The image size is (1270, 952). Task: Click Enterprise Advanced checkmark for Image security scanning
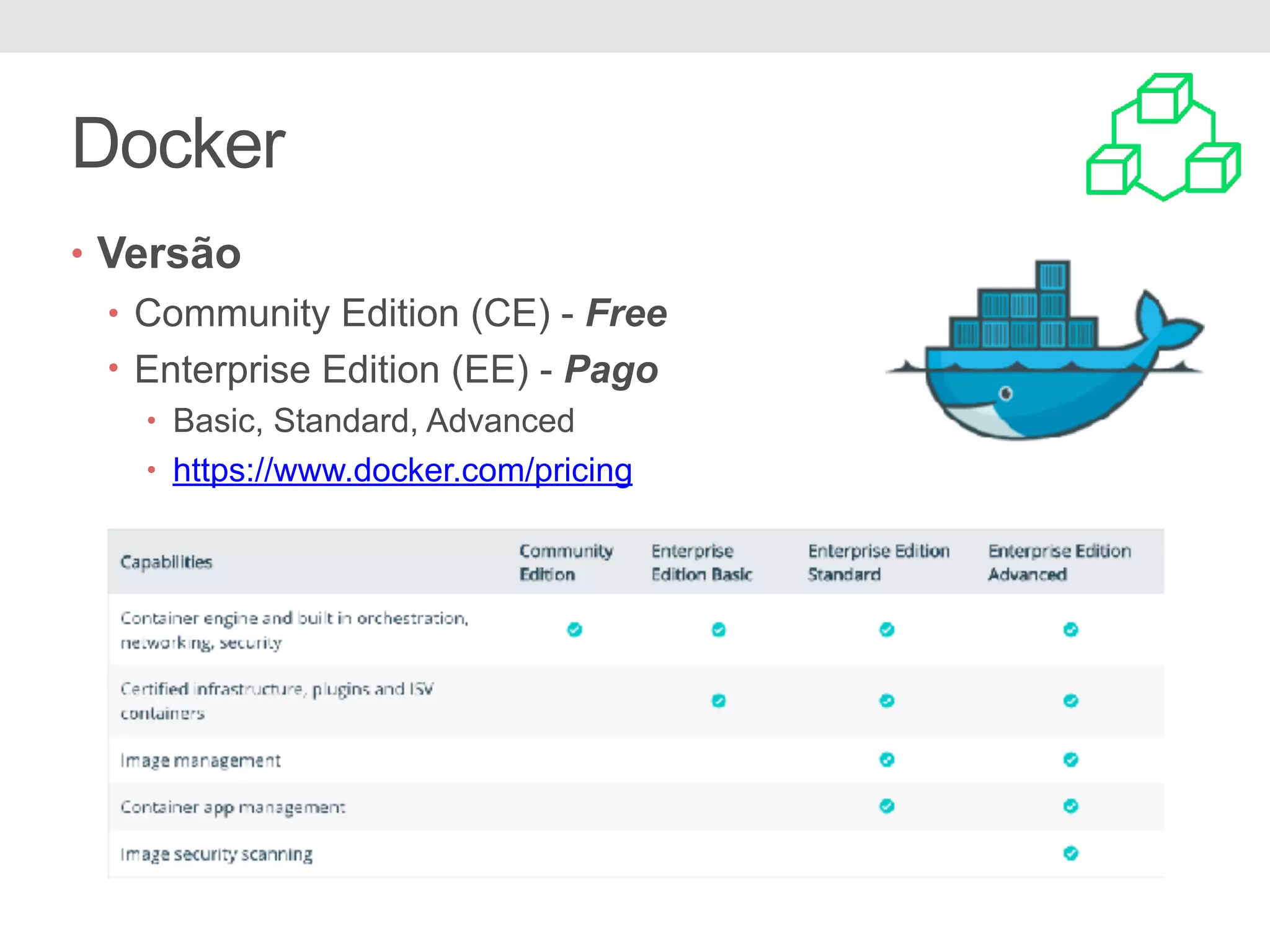1071,853
